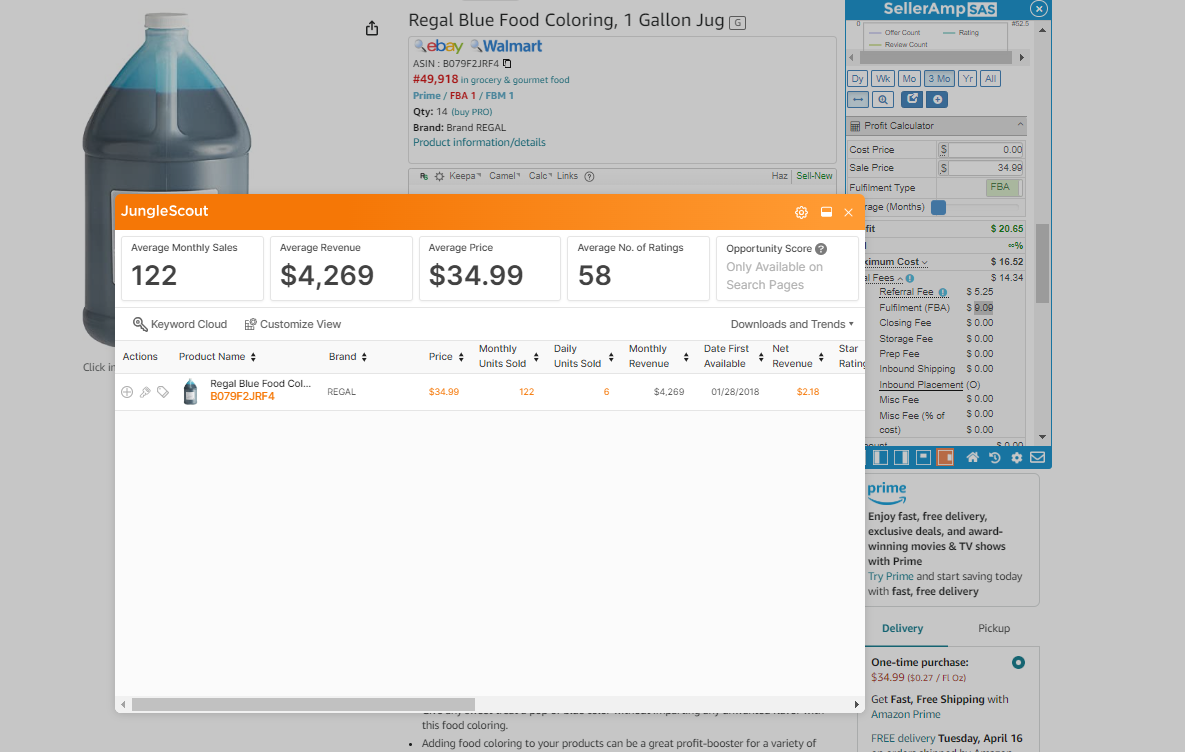Search product on Walmart
1185x752 pixels.
(x=506, y=46)
